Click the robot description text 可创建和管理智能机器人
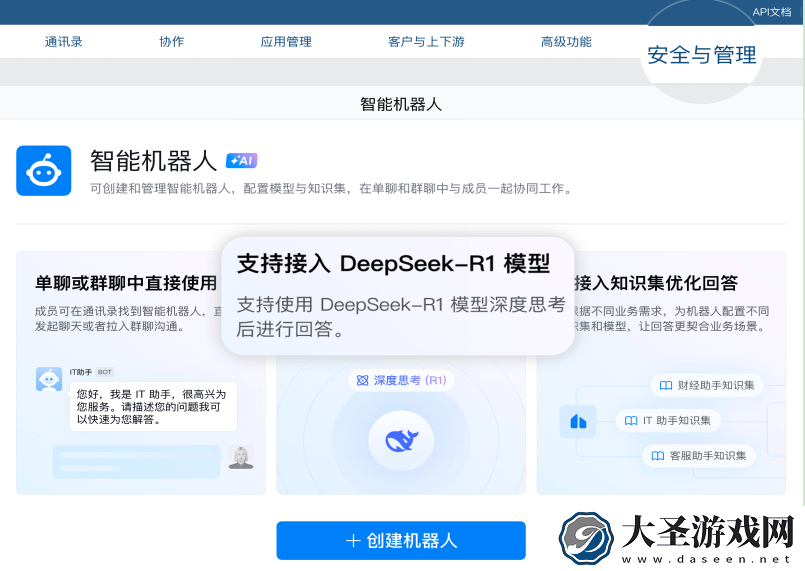Screen dimensions: 805x571 pos(331,188)
